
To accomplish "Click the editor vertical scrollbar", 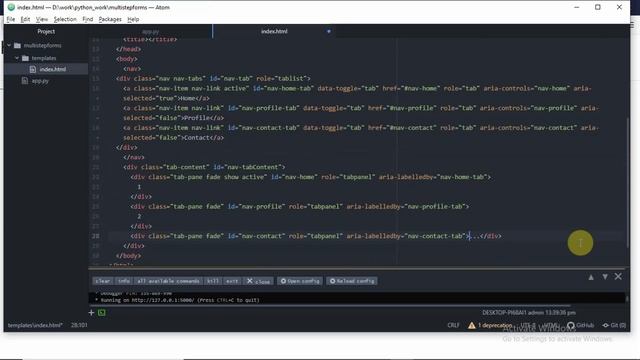I will click(x=628, y=182).
